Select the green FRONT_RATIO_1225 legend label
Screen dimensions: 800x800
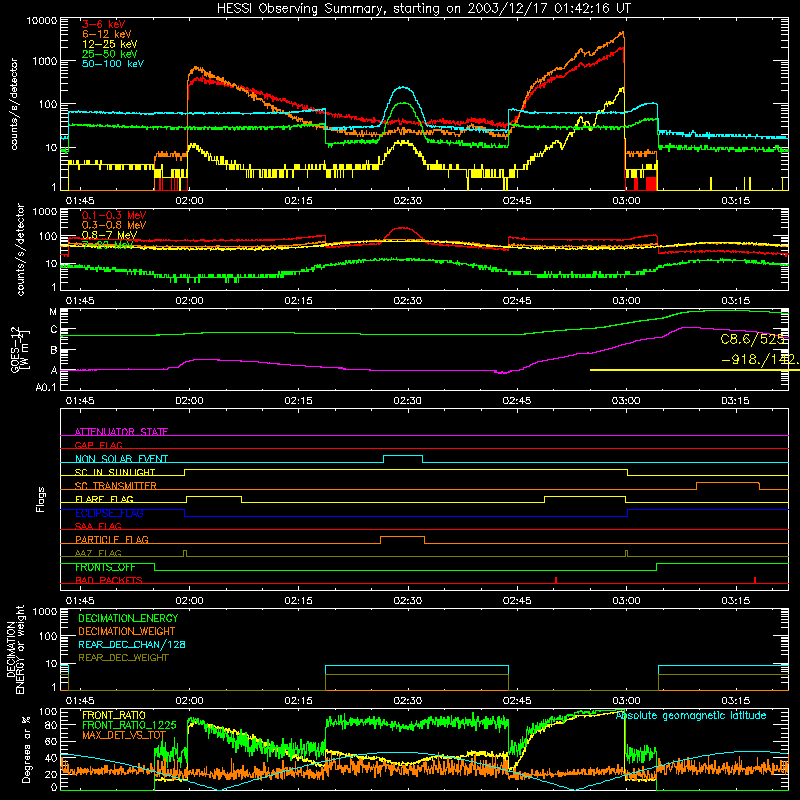tap(130, 725)
